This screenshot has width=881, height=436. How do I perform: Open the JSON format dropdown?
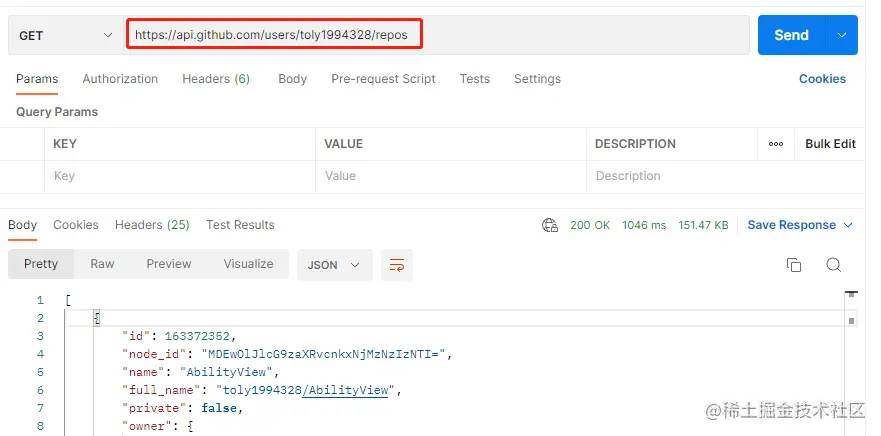(335, 265)
